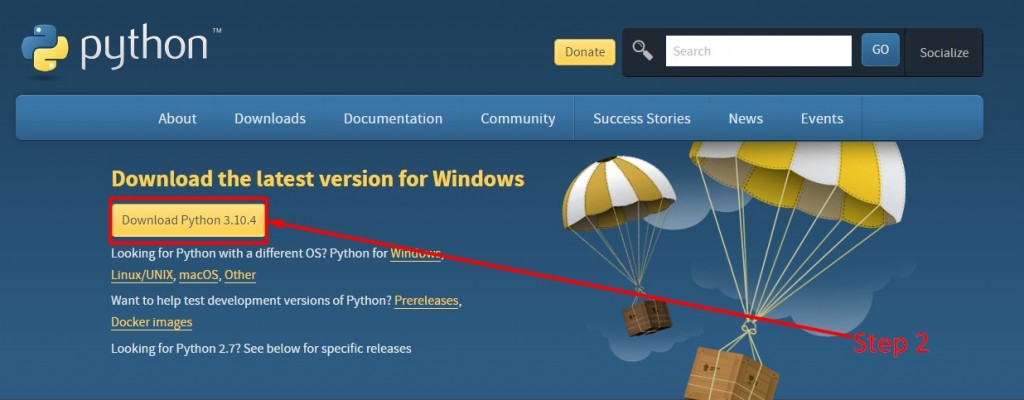1024x400 pixels.
Task: Follow the Linux/UNIX link
Action: 142,275
